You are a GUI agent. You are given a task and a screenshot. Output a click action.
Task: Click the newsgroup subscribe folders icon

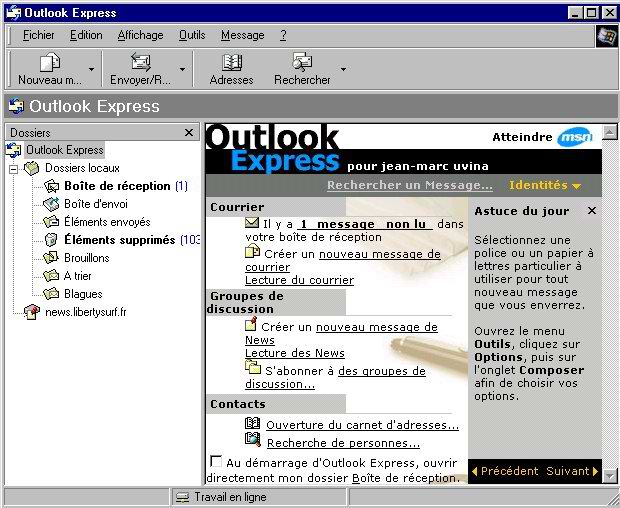(x=253, y=367)
